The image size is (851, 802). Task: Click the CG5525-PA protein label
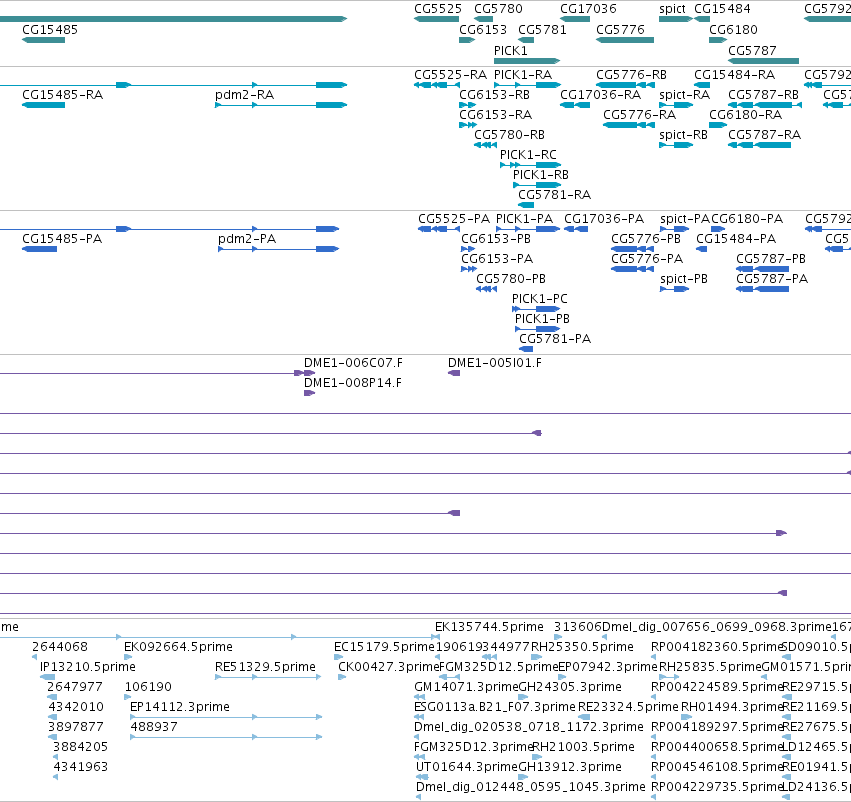point(454,219)
